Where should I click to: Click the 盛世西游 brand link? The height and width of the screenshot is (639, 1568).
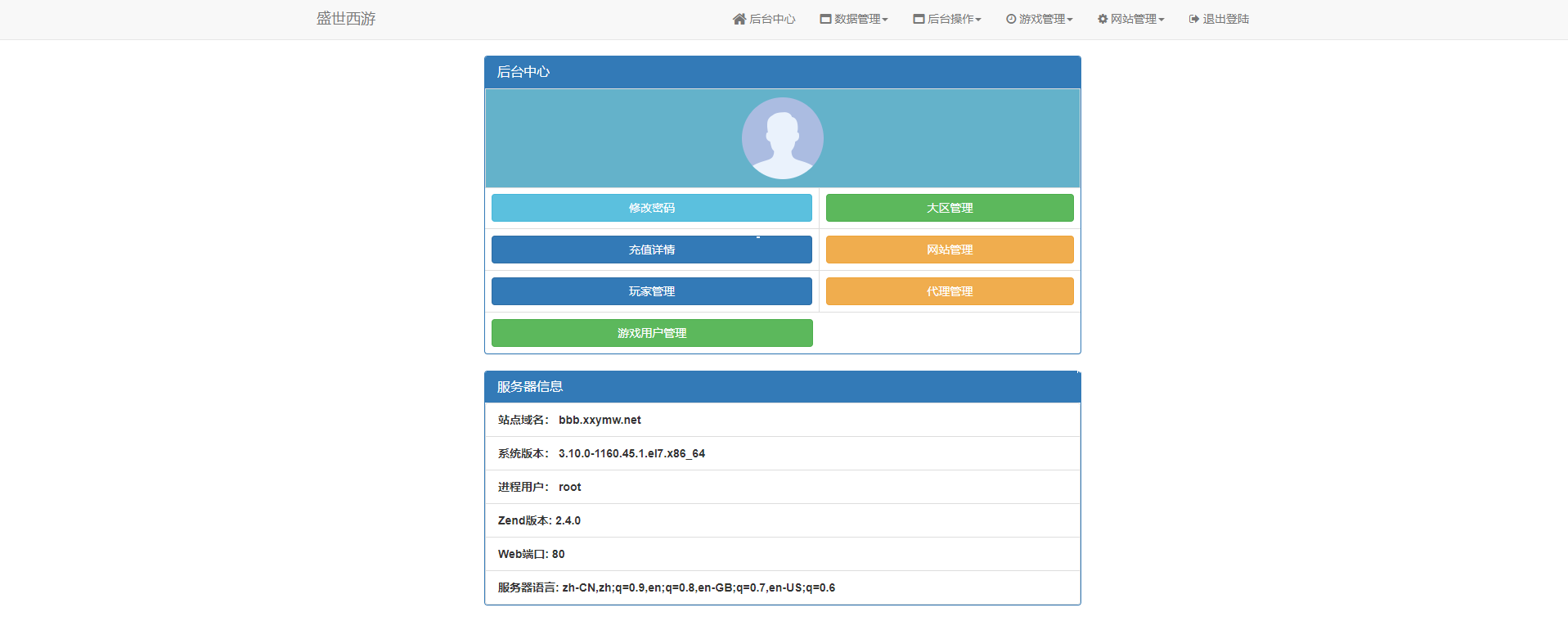coord(346,19)
